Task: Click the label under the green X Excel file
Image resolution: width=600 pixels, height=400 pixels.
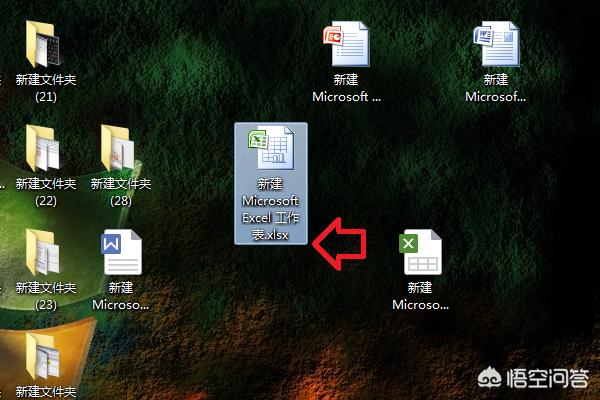Action: pos(420,295)
